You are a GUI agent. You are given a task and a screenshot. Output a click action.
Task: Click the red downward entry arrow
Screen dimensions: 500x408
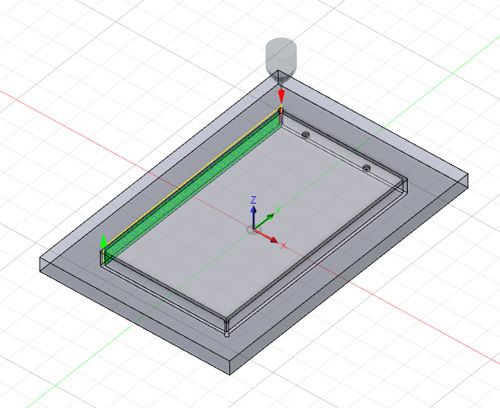click(x=282, y=97)
